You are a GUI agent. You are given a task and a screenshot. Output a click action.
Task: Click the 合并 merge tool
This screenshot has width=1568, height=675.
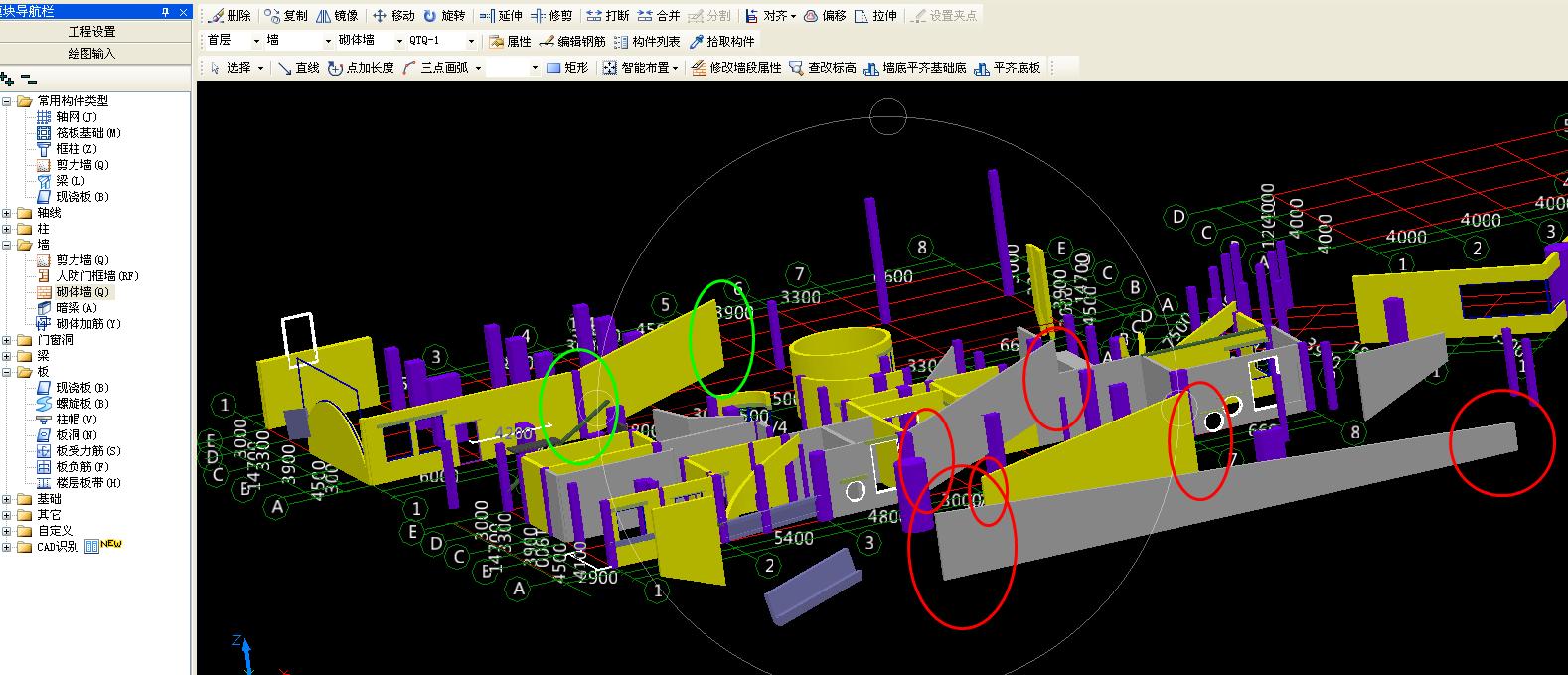coord(659,16)
